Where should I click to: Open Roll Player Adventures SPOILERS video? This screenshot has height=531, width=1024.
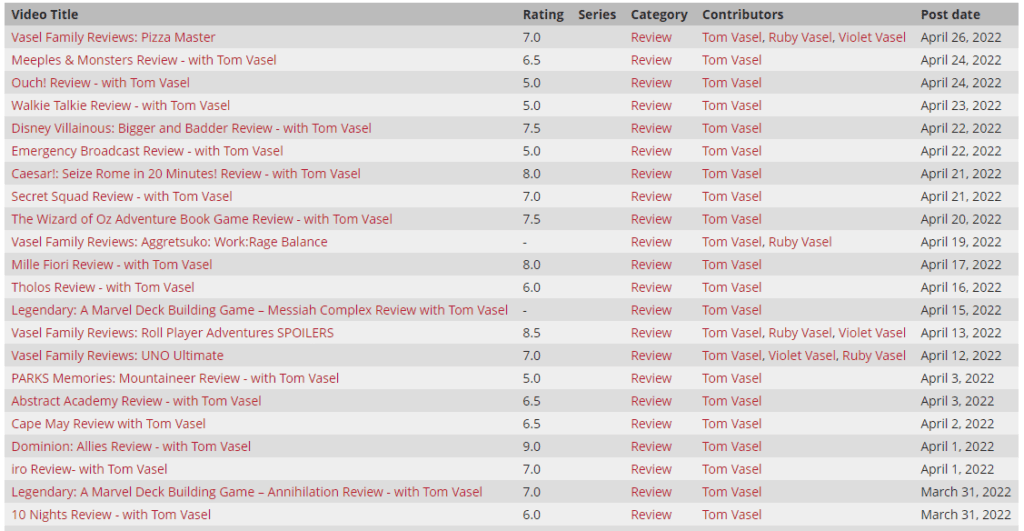[172, 333]
